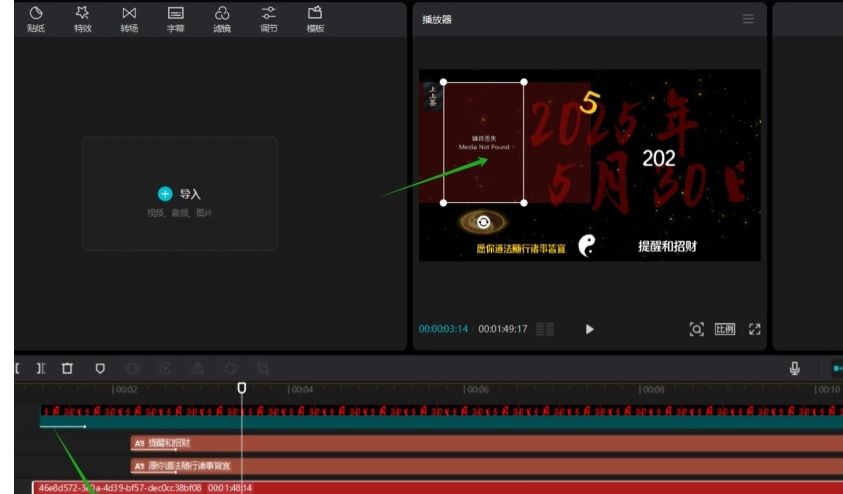Click the timeline playhead marker
Screen dimensions: 843x494
tap(242, 388)
